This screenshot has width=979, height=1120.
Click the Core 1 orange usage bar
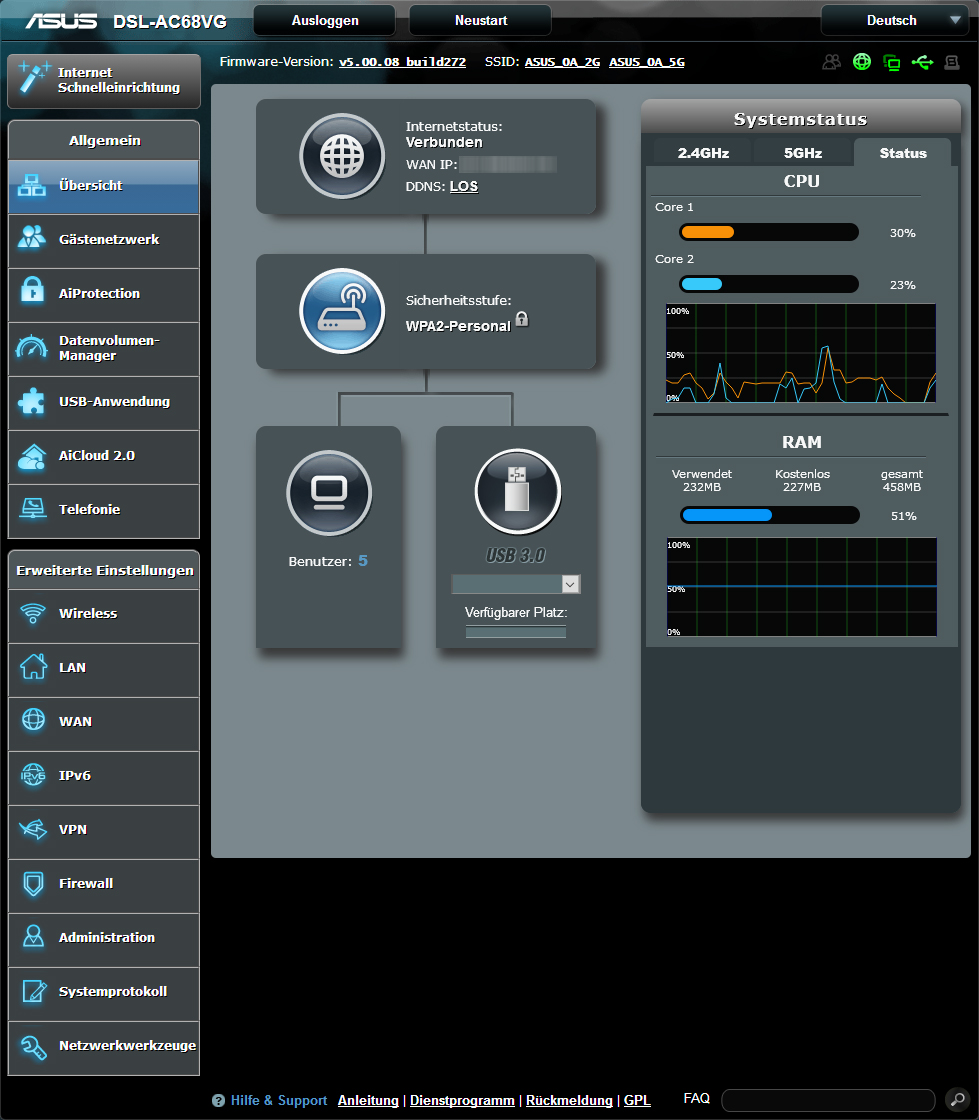pos(768,232)
